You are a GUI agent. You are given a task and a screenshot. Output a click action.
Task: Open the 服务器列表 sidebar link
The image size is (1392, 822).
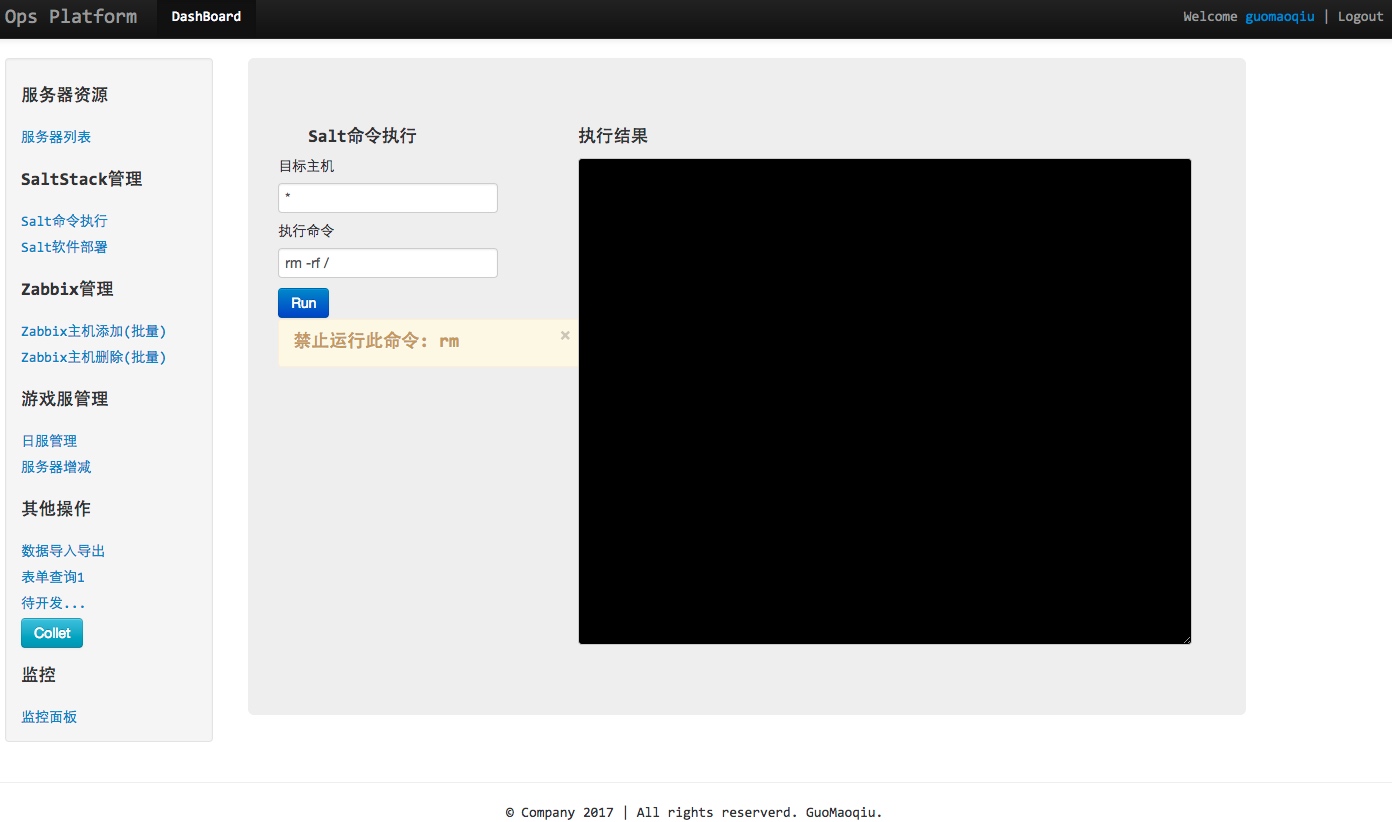(56, 137)
